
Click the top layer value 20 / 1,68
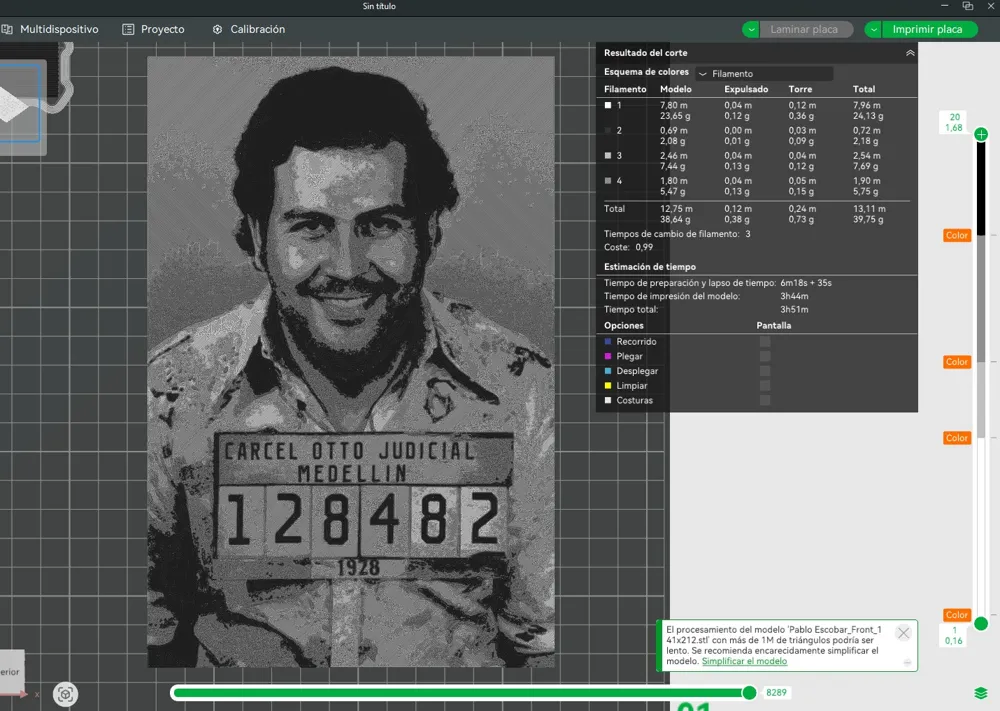[x=954, y=122]
